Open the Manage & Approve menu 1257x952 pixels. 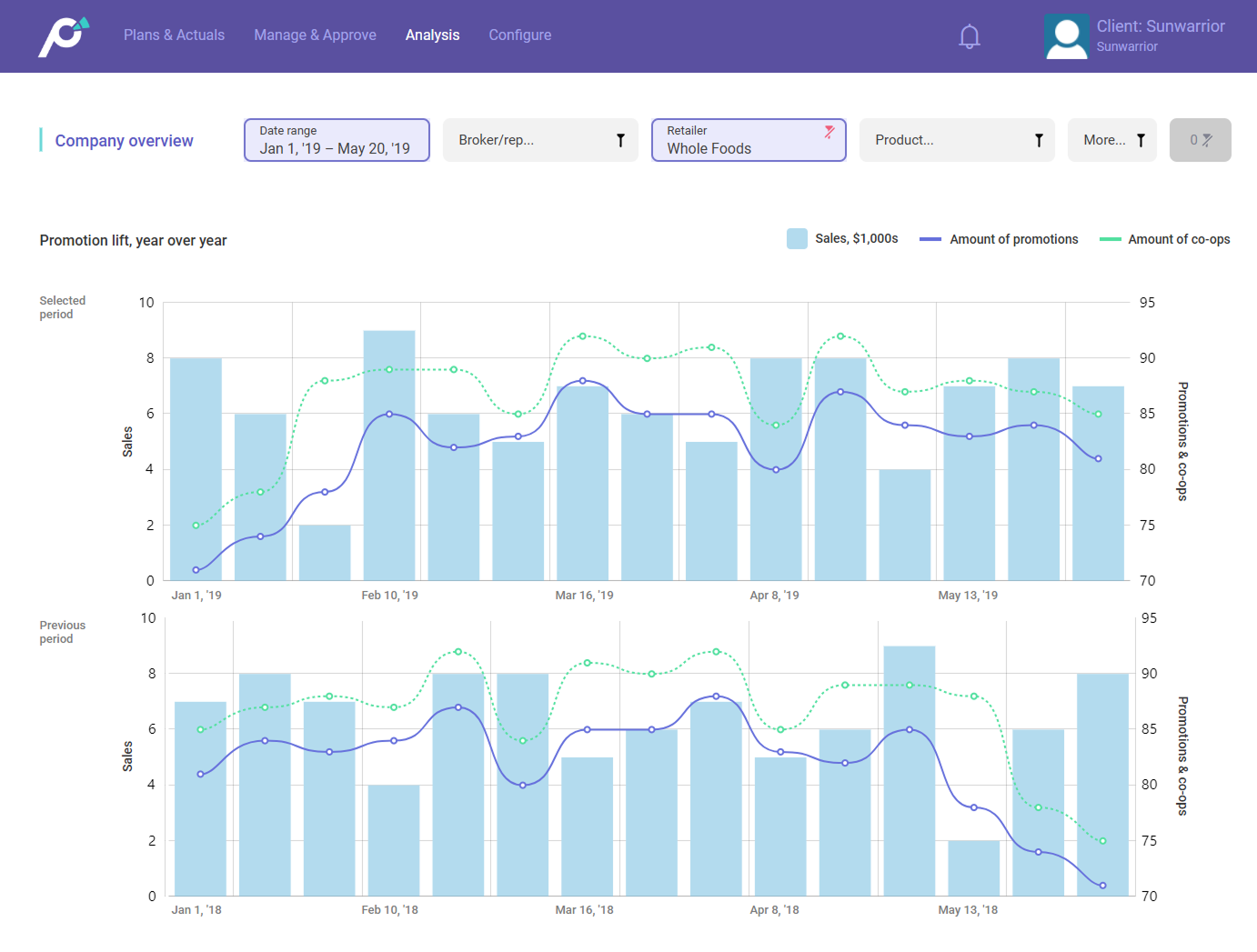(x=315, y=35)
